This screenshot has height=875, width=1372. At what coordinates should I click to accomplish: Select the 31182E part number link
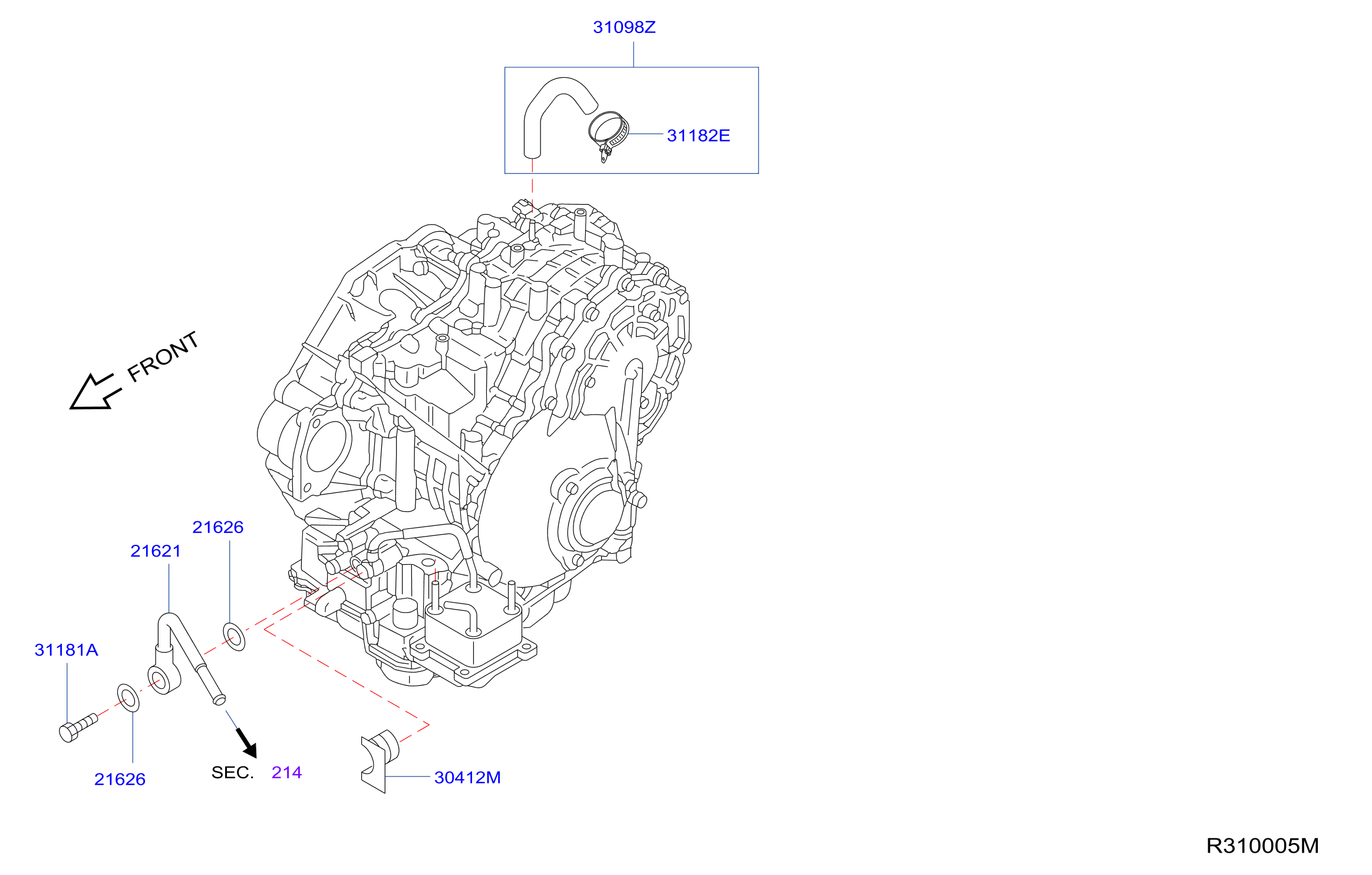pos(698,136)
